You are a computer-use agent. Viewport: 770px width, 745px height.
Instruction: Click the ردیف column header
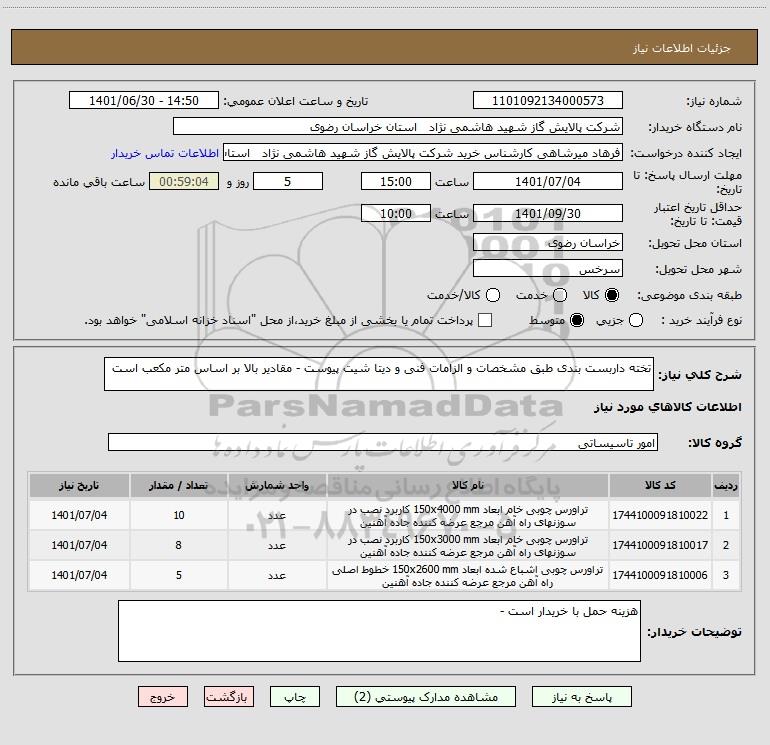[726, 486]
